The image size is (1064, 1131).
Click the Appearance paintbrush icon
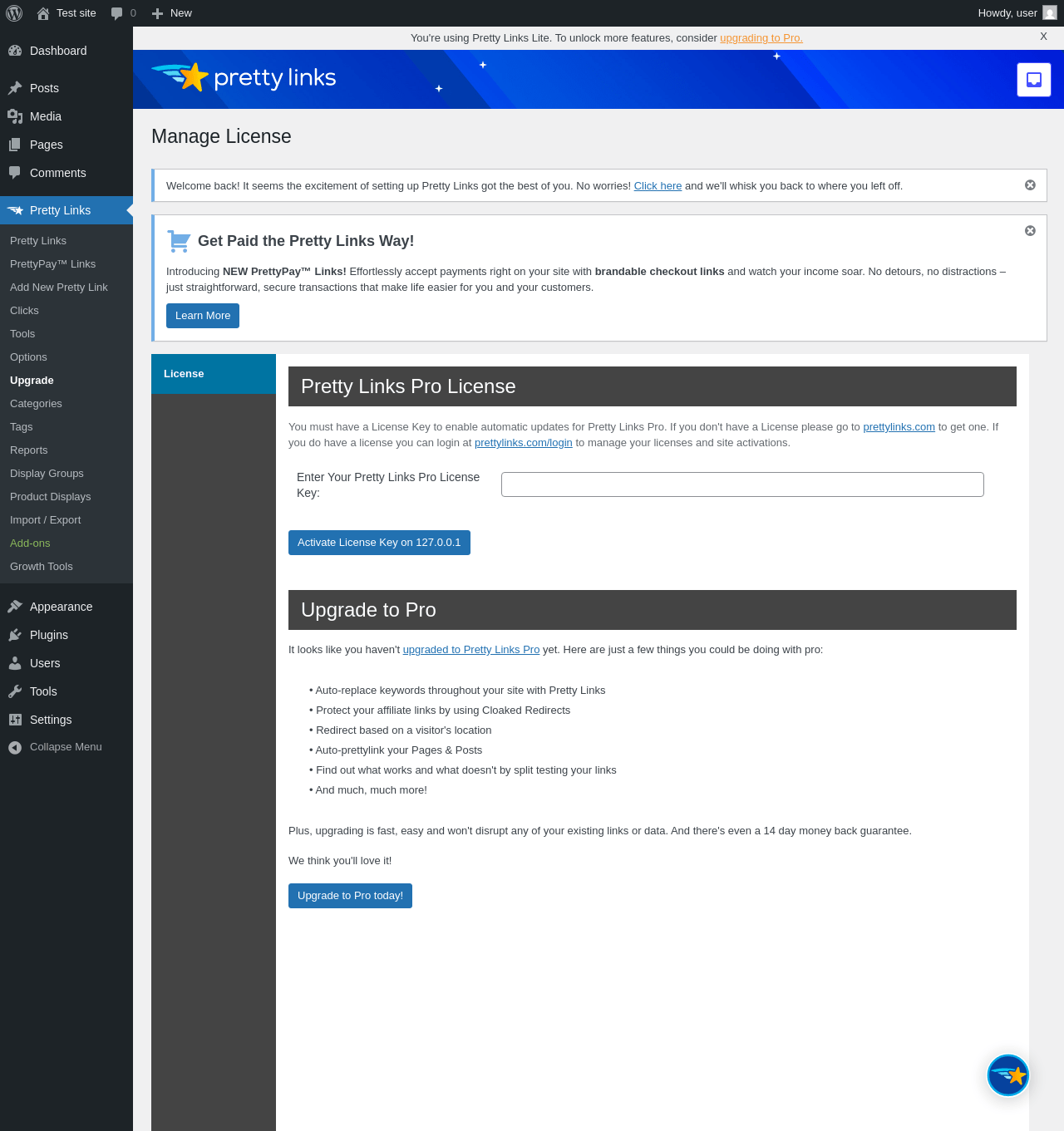tap(15, 607)
